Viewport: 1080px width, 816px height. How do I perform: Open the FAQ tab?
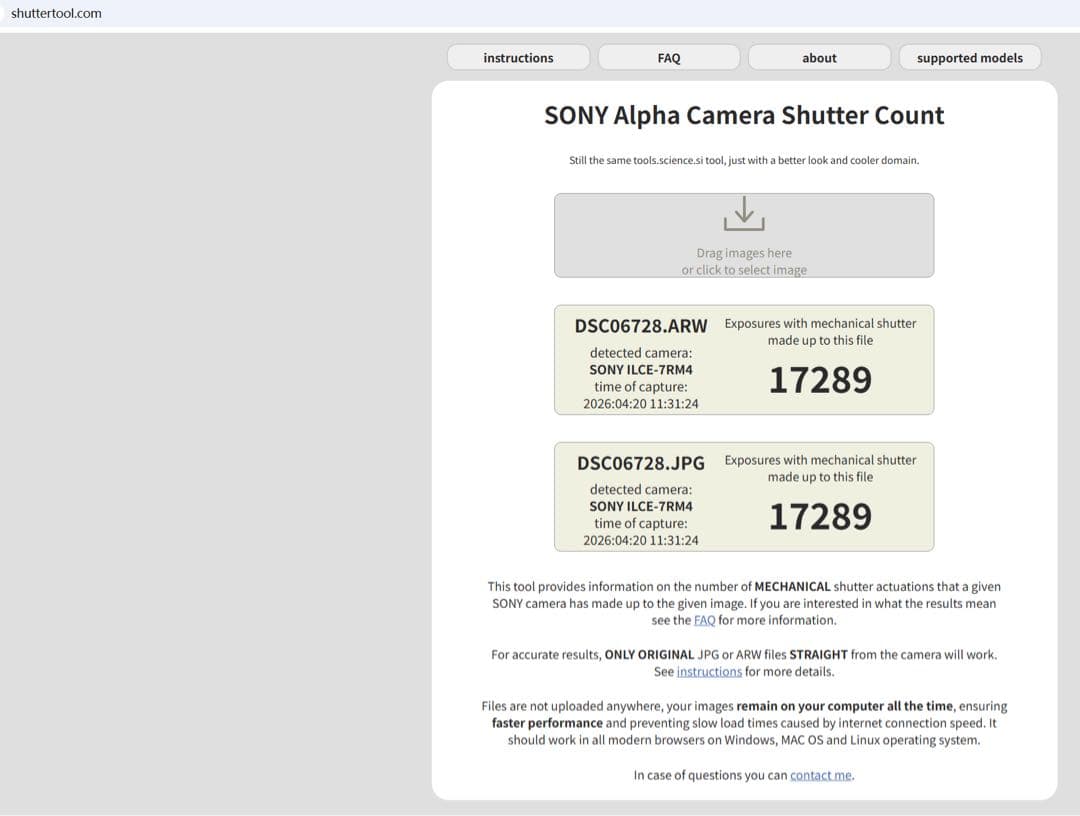[669, 58]
